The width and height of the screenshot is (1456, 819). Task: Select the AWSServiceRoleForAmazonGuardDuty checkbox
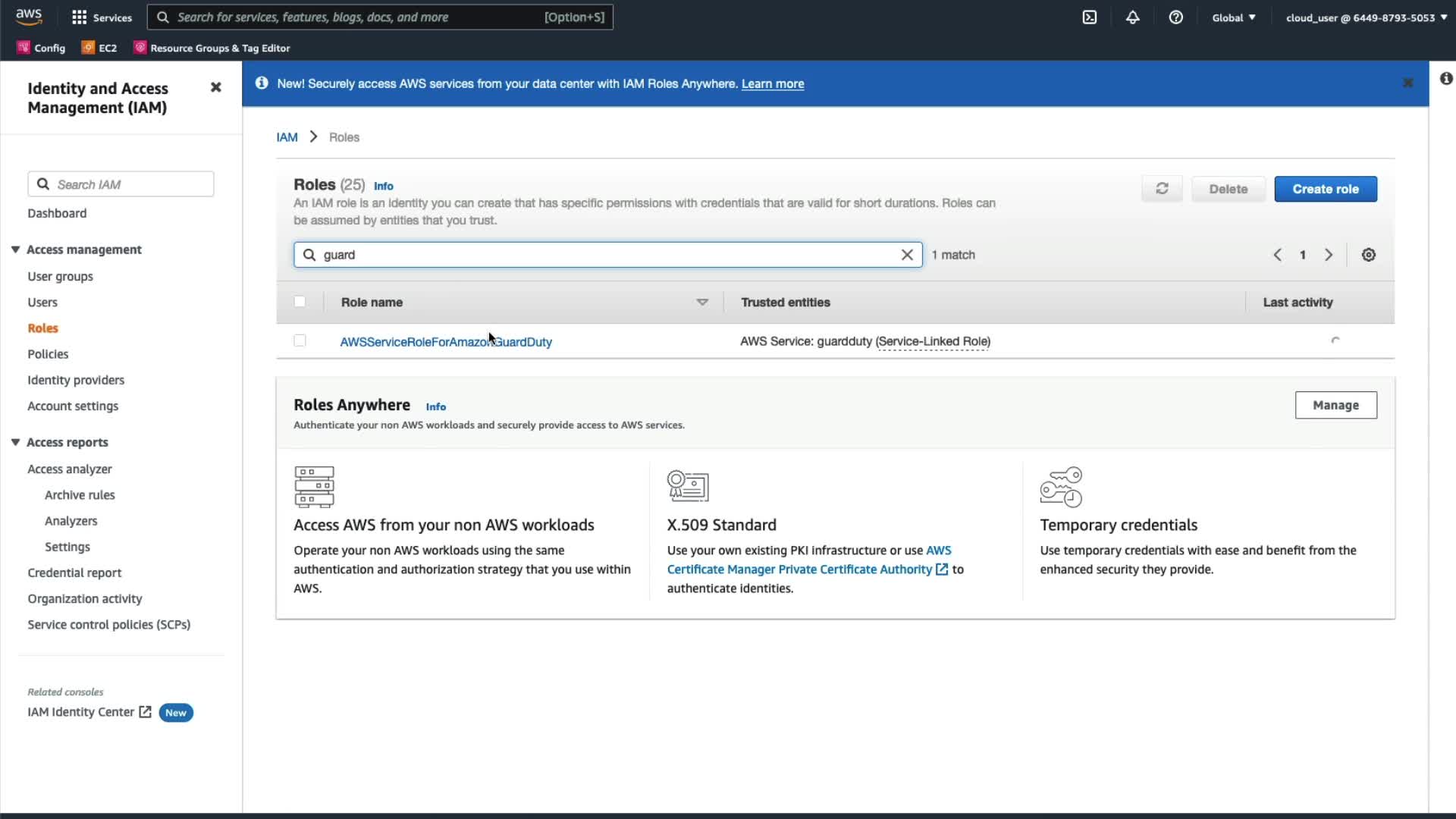pos(300,341)
